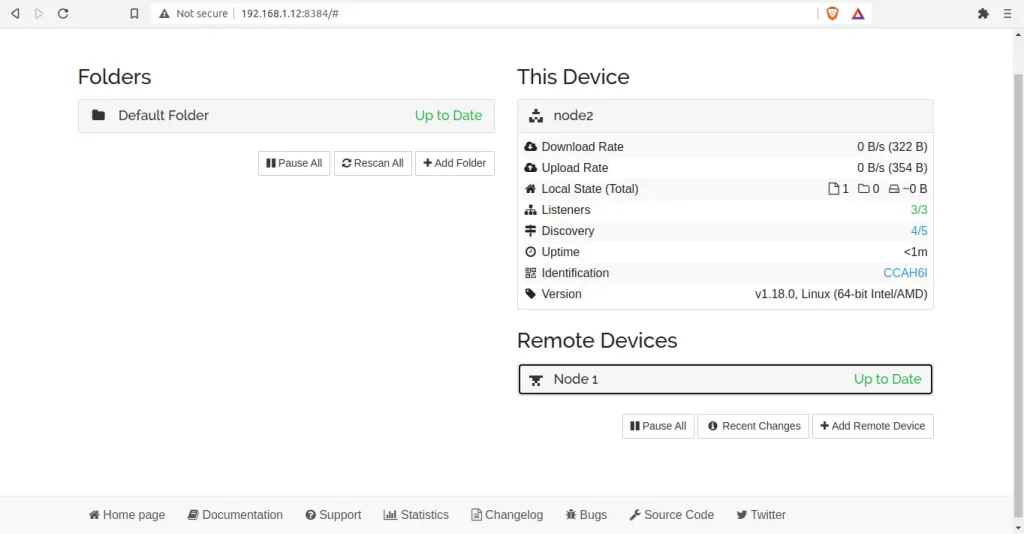The image size is (1024, 534).
Task: Click the disk size icon in Local State
Action: point(894,189)
